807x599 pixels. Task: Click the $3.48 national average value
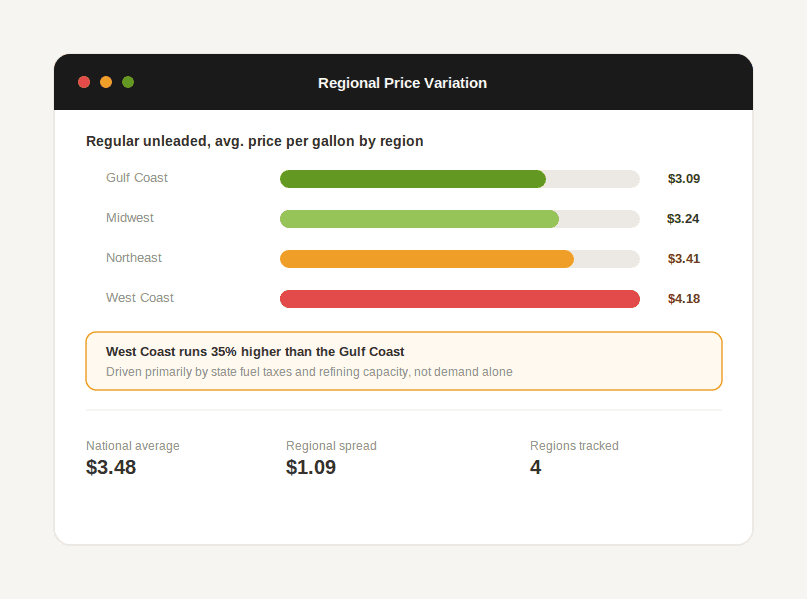[x=111, y=467]
